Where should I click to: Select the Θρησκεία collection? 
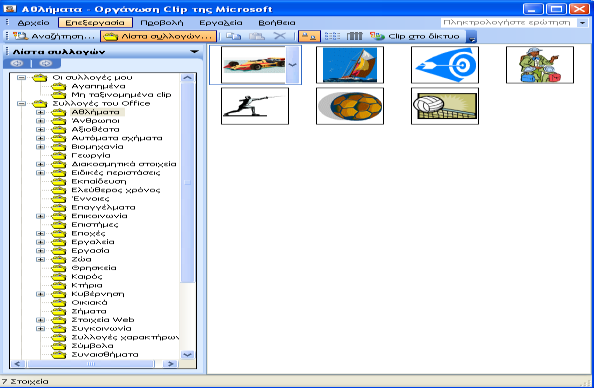click(94, 268)
